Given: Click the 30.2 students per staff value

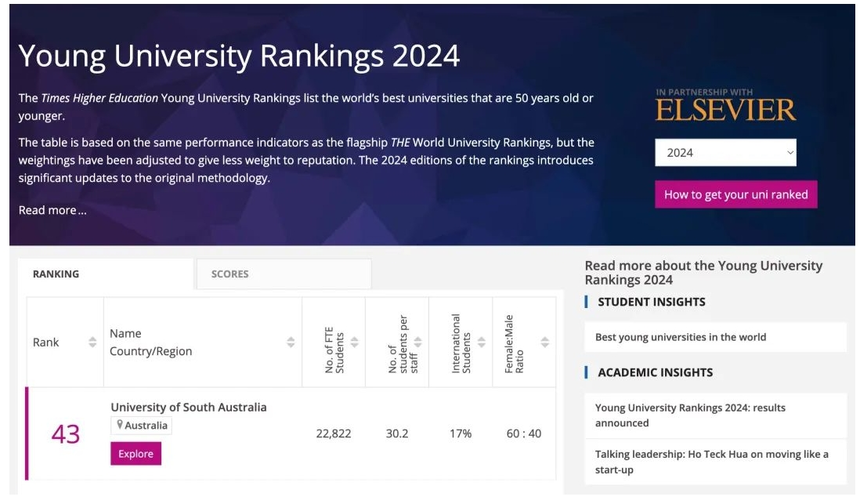Looking at the screenshot, I should (397, 433).
